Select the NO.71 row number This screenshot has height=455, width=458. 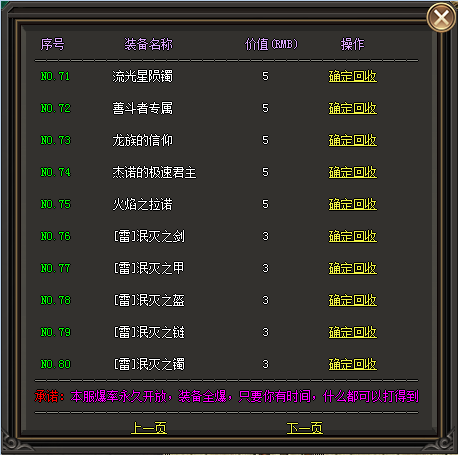tap(55, 76)
